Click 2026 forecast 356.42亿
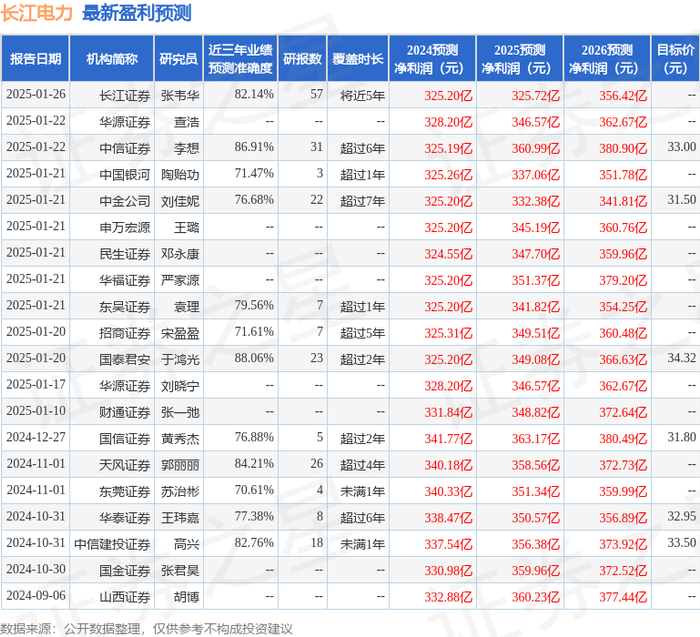700x637 pixels. coord(623,96)
